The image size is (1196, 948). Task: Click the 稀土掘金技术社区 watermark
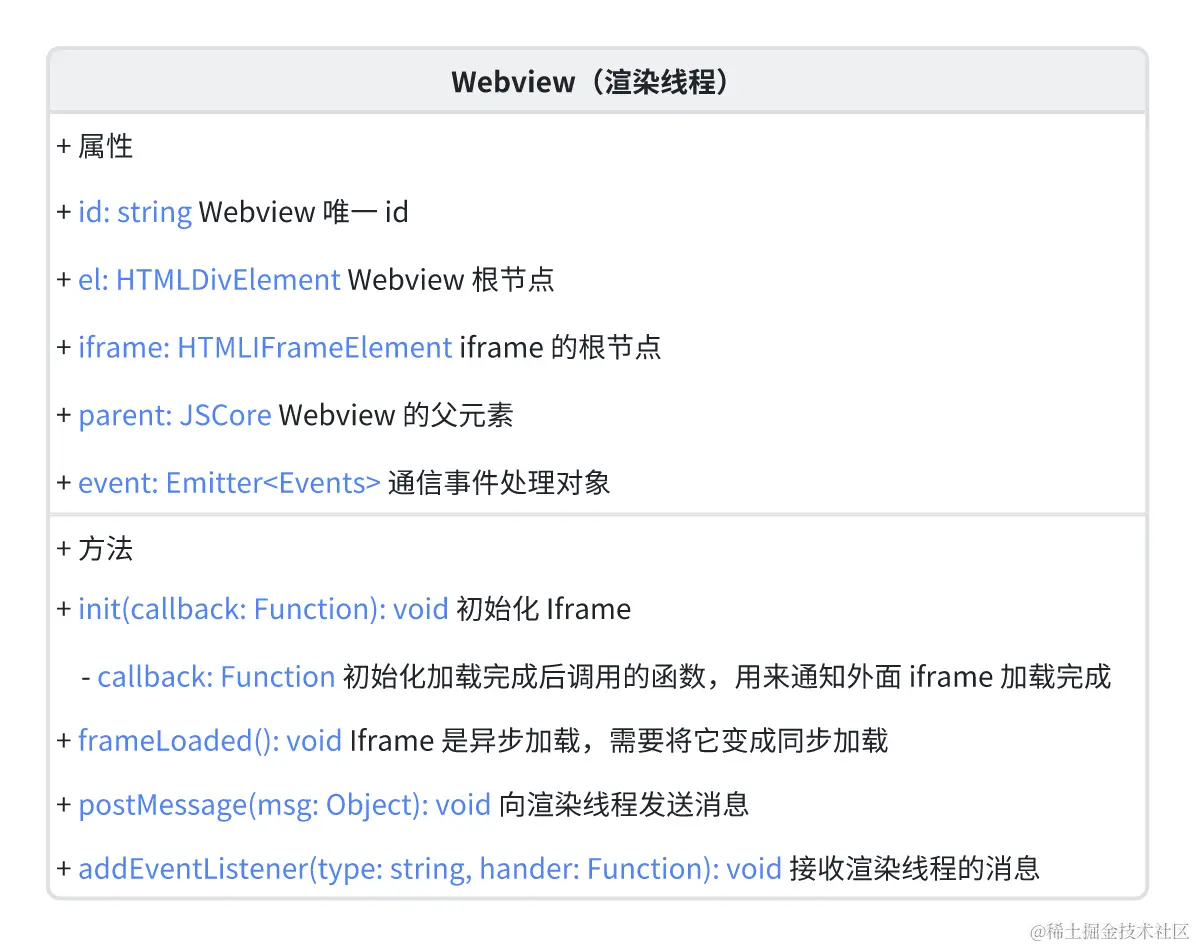[1109, 931]
